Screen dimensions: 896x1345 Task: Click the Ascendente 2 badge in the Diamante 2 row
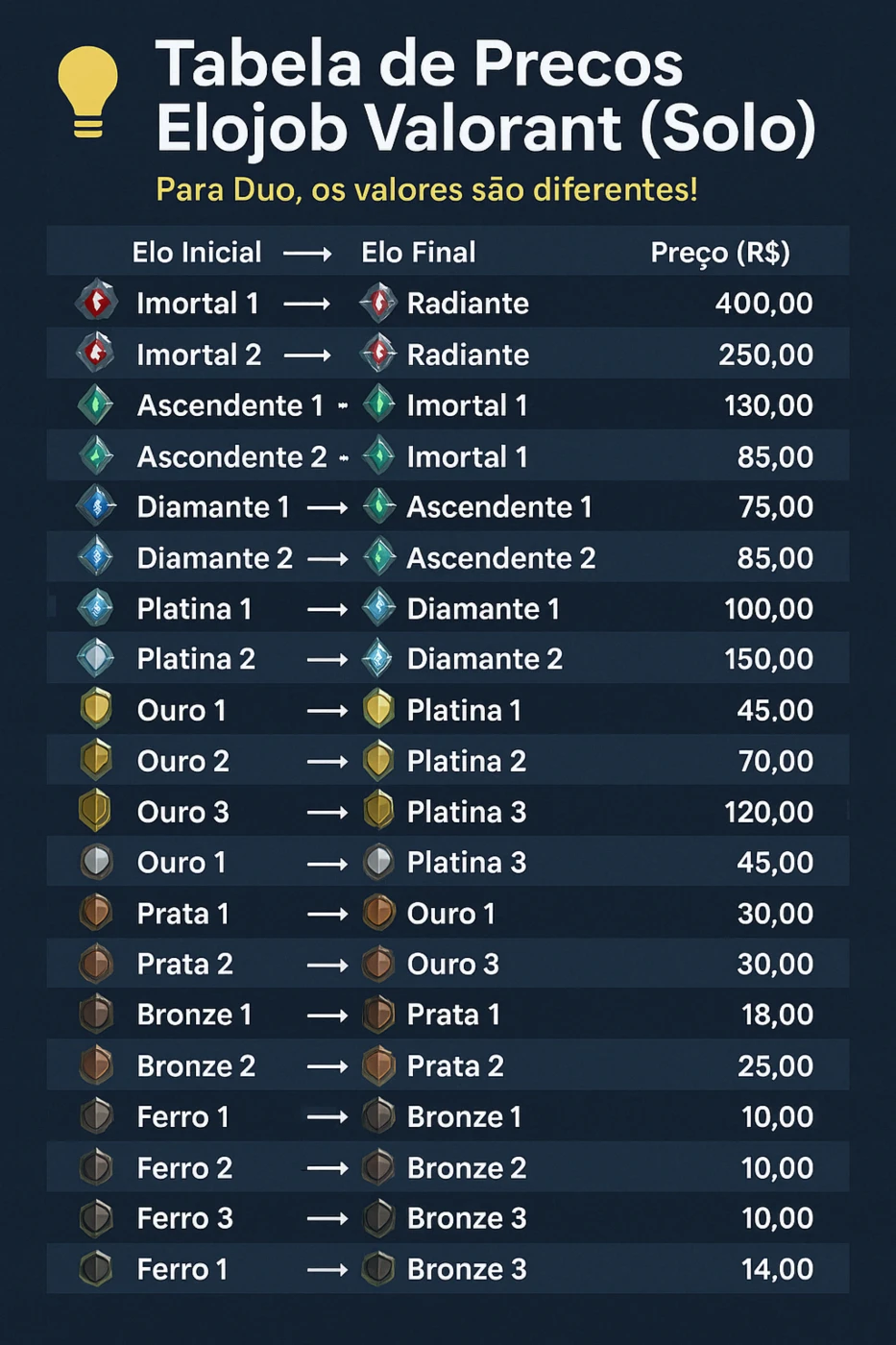[378, 557]
